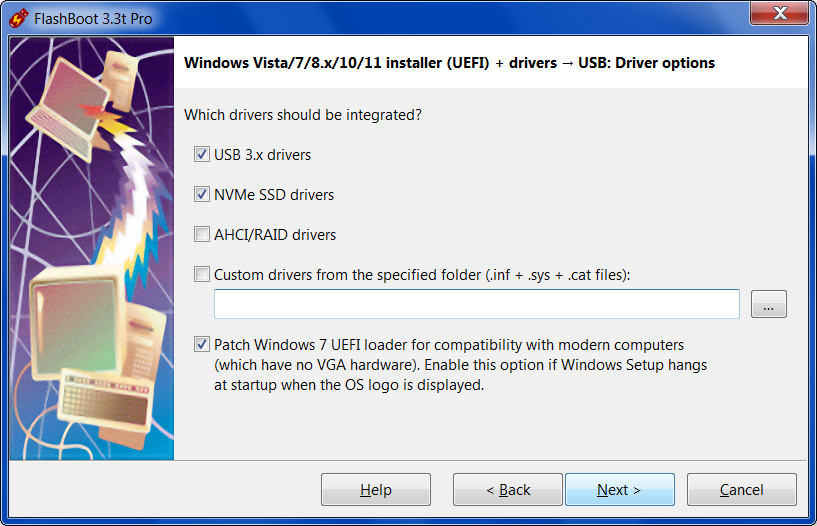Toggle Patch Windows 7 UEFI loader option
This screenshot has height=526, width=817.
(x=202, y=344)
